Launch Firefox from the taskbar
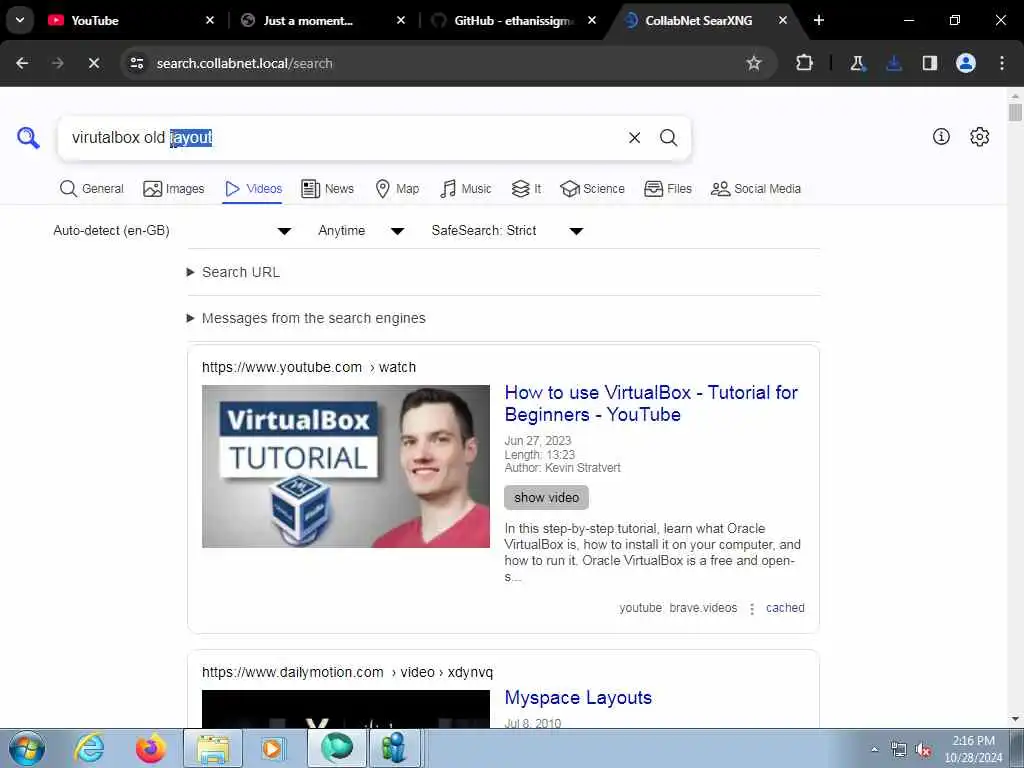1024x768 pixels. point(151,748)
